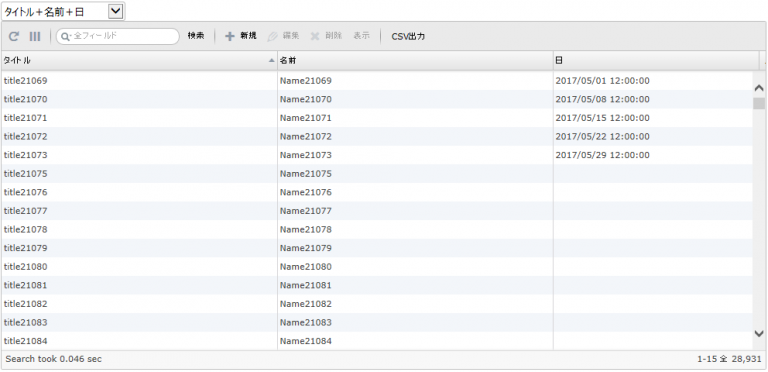Sort by the 日 column header

(x=656, y=60)
